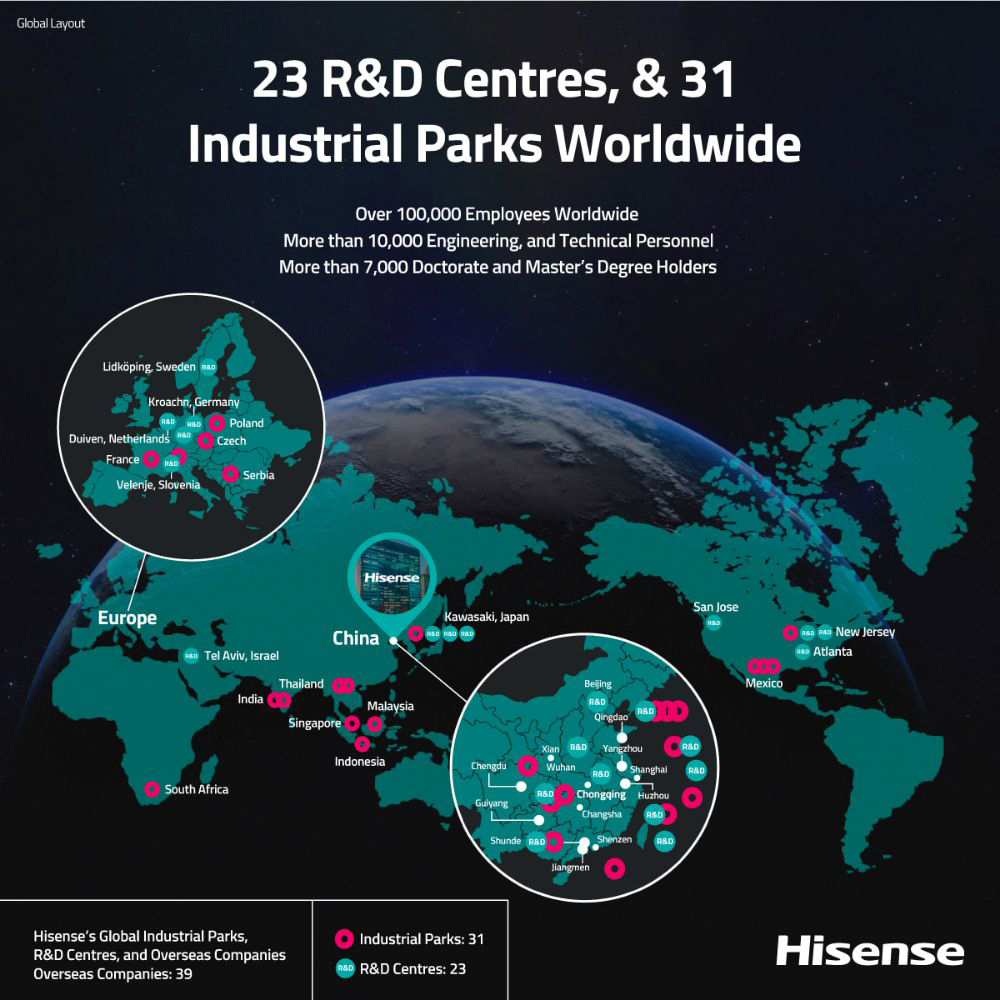Click the "Shanghai" label
This screenshot has width=1000, height=1000.
[649, 770]
